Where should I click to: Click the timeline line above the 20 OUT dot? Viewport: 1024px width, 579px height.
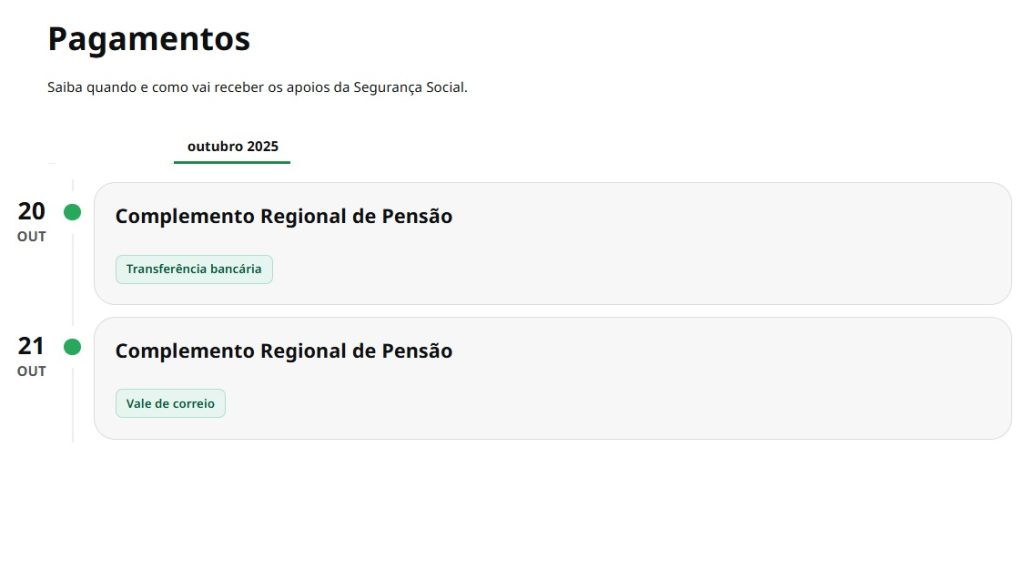click(73, 187)
